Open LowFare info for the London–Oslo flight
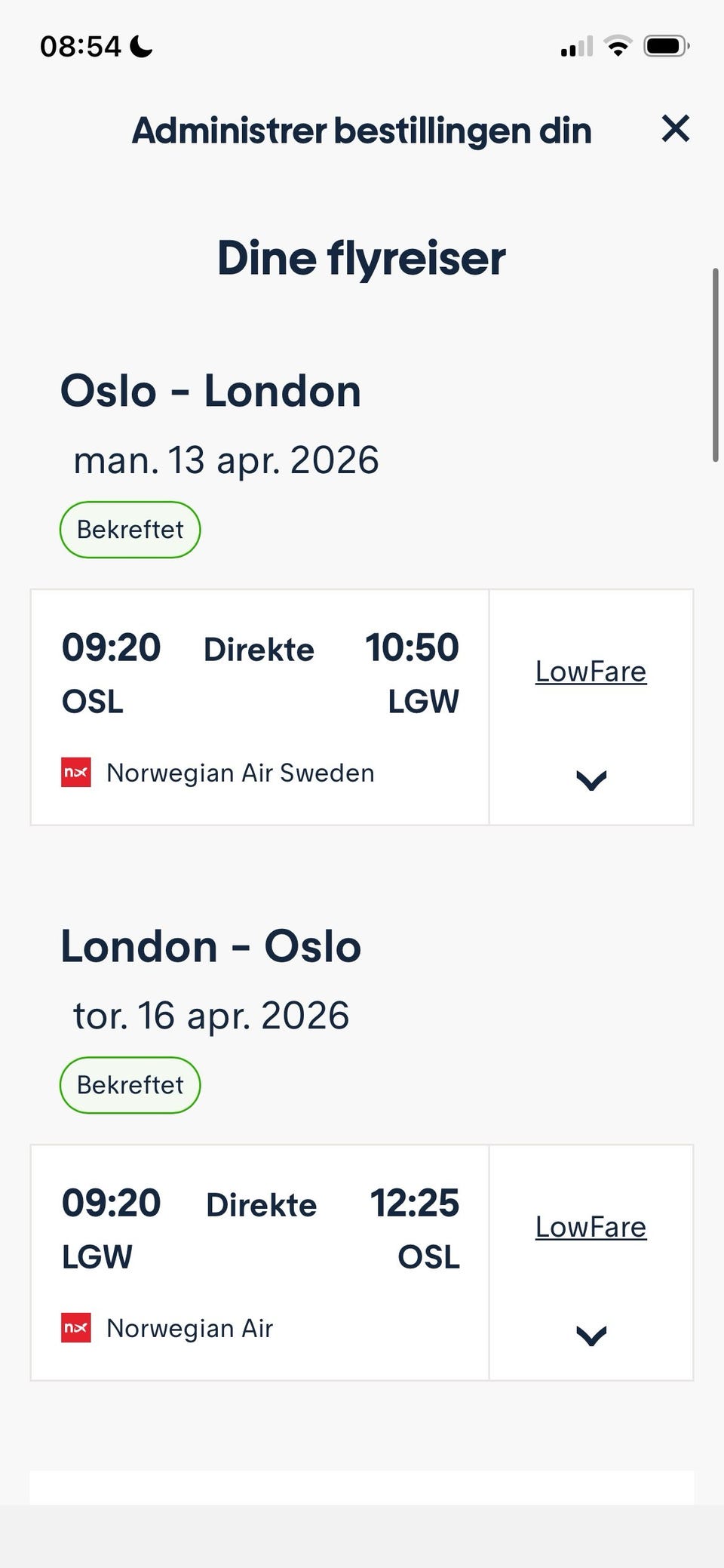This screenshot has height=1568, width=724. click(591, 1227)
